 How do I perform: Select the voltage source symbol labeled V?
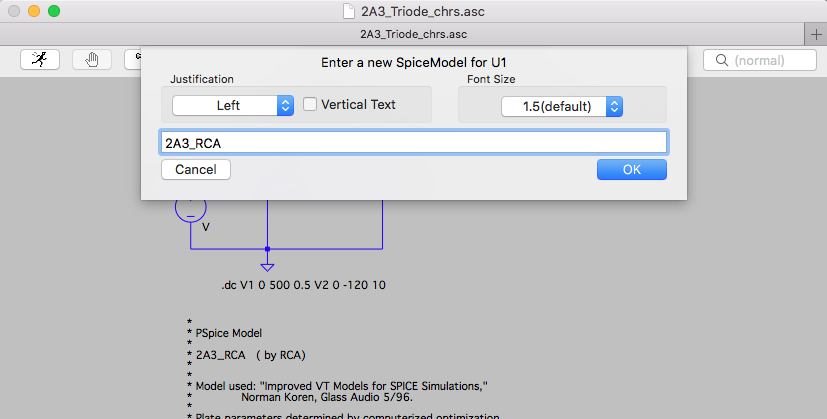pyautogui.click(x=190, y=207)
